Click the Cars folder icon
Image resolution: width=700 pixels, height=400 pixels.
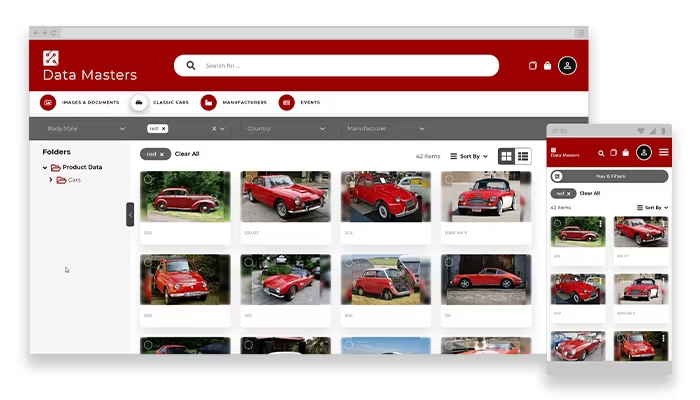(61, 180)
